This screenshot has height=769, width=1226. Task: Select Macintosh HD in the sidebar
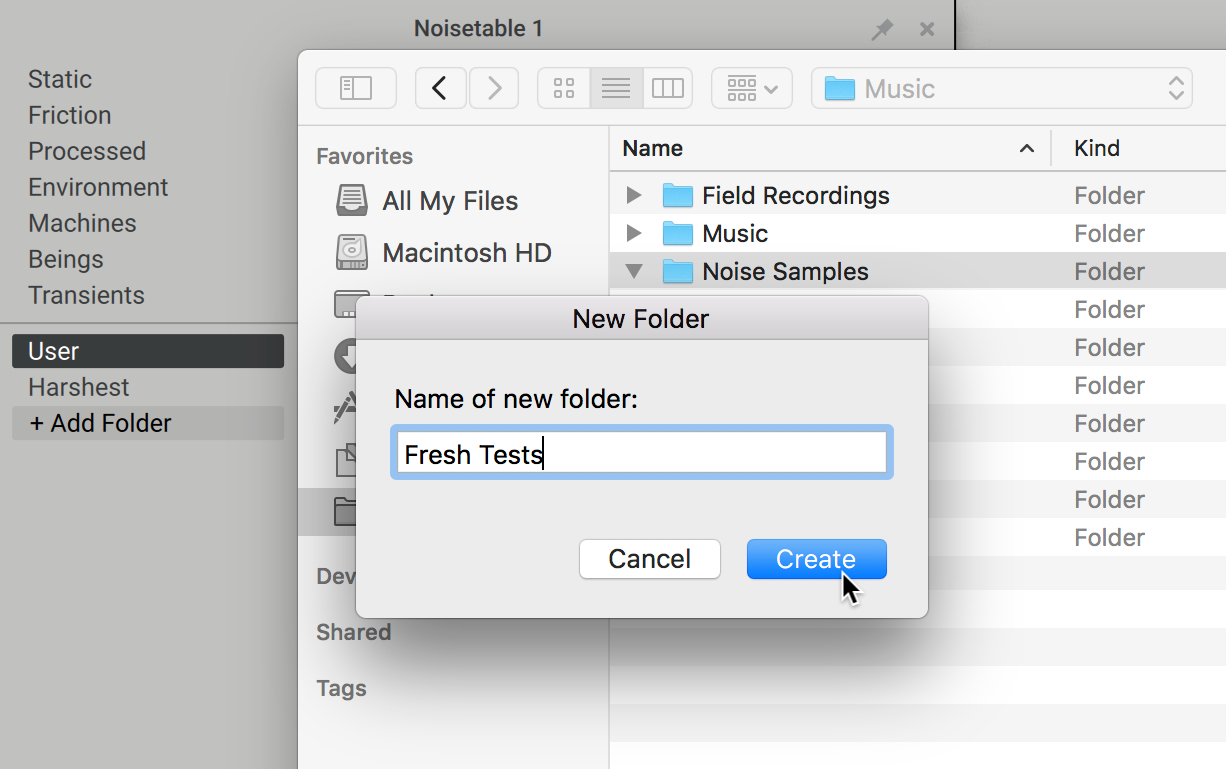tap(467, 252)
